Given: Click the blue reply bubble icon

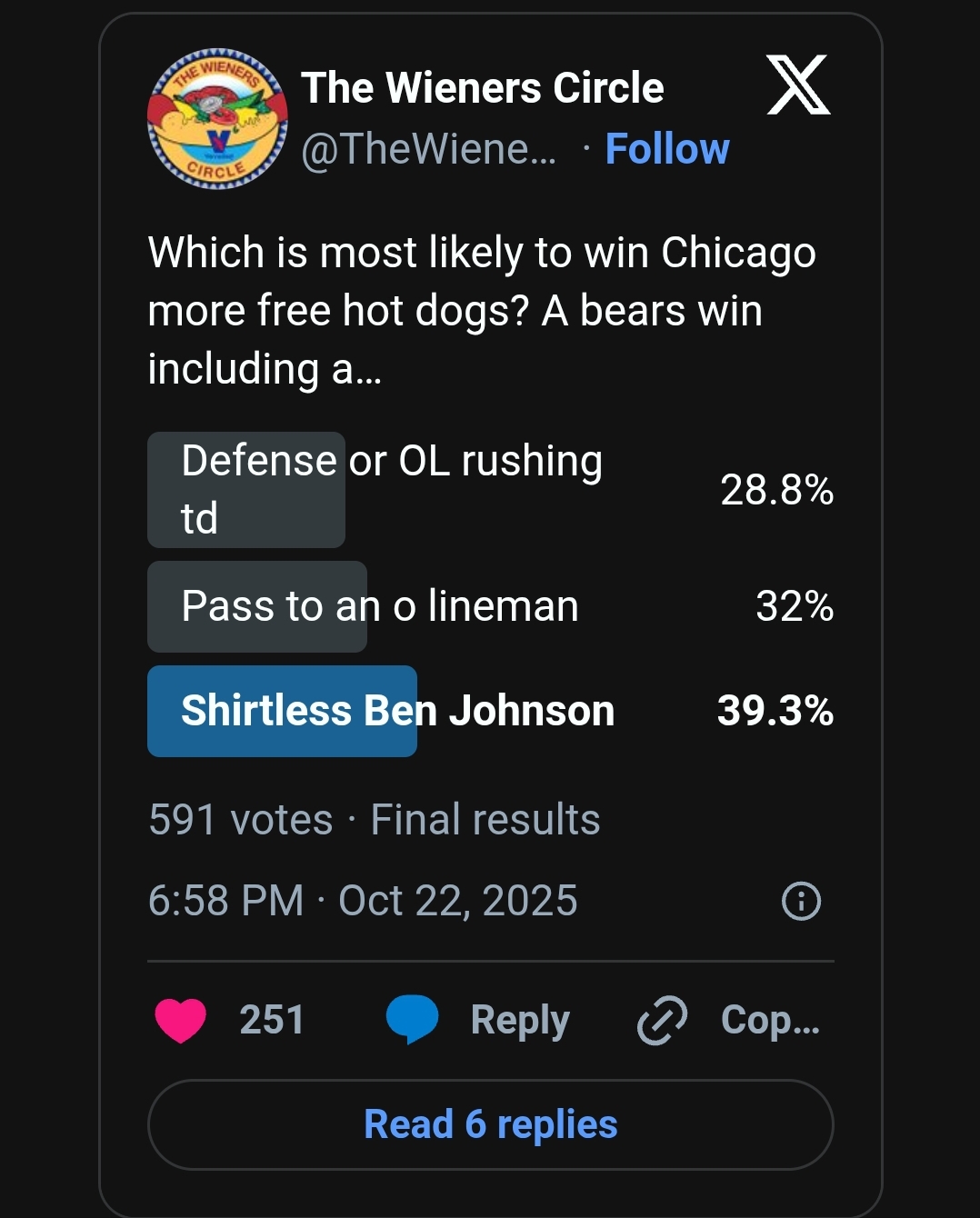Looking at the screenshot, I should (x=413, y=1019).
